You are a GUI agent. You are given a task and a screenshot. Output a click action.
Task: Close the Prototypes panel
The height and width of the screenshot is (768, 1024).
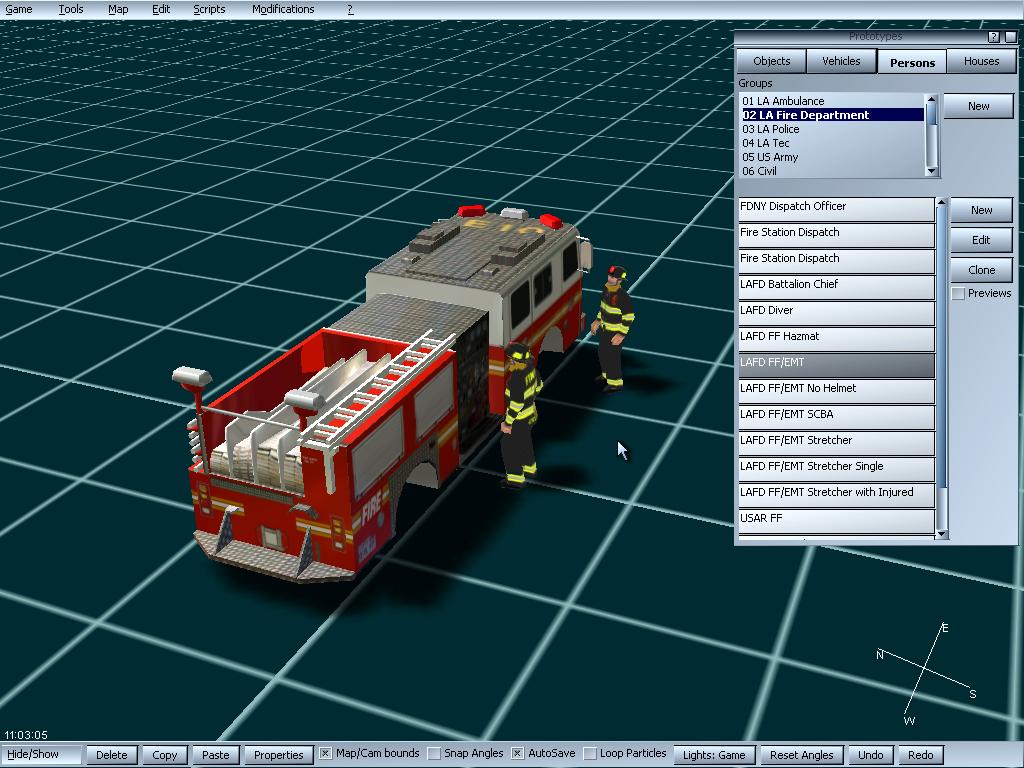click(x=1010, y=37)
